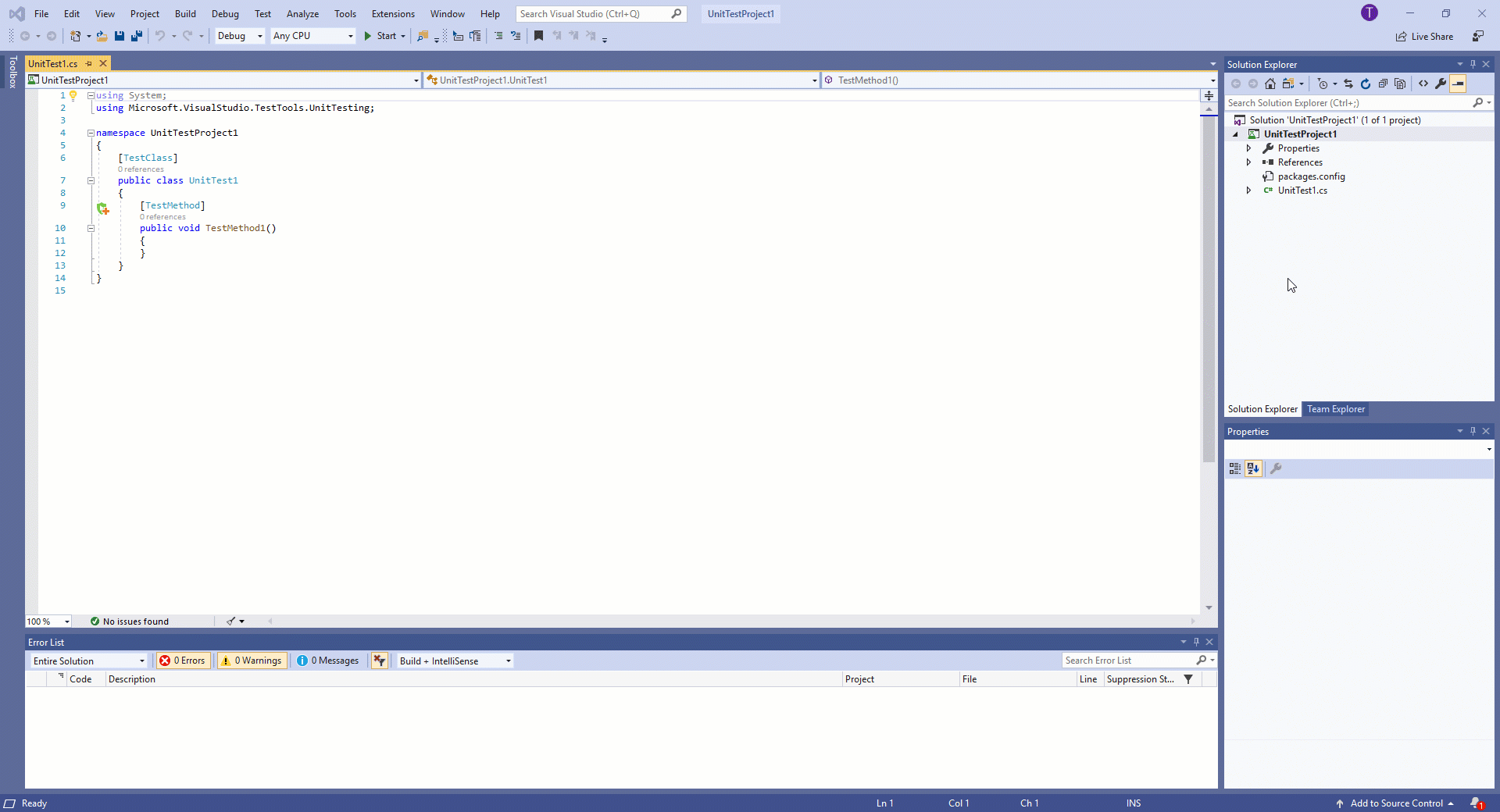Click the Show All Files icon
Image resolution: width=1500 pixels, height=812 pixels.
pyautogui.click(x=1400, y=84)
